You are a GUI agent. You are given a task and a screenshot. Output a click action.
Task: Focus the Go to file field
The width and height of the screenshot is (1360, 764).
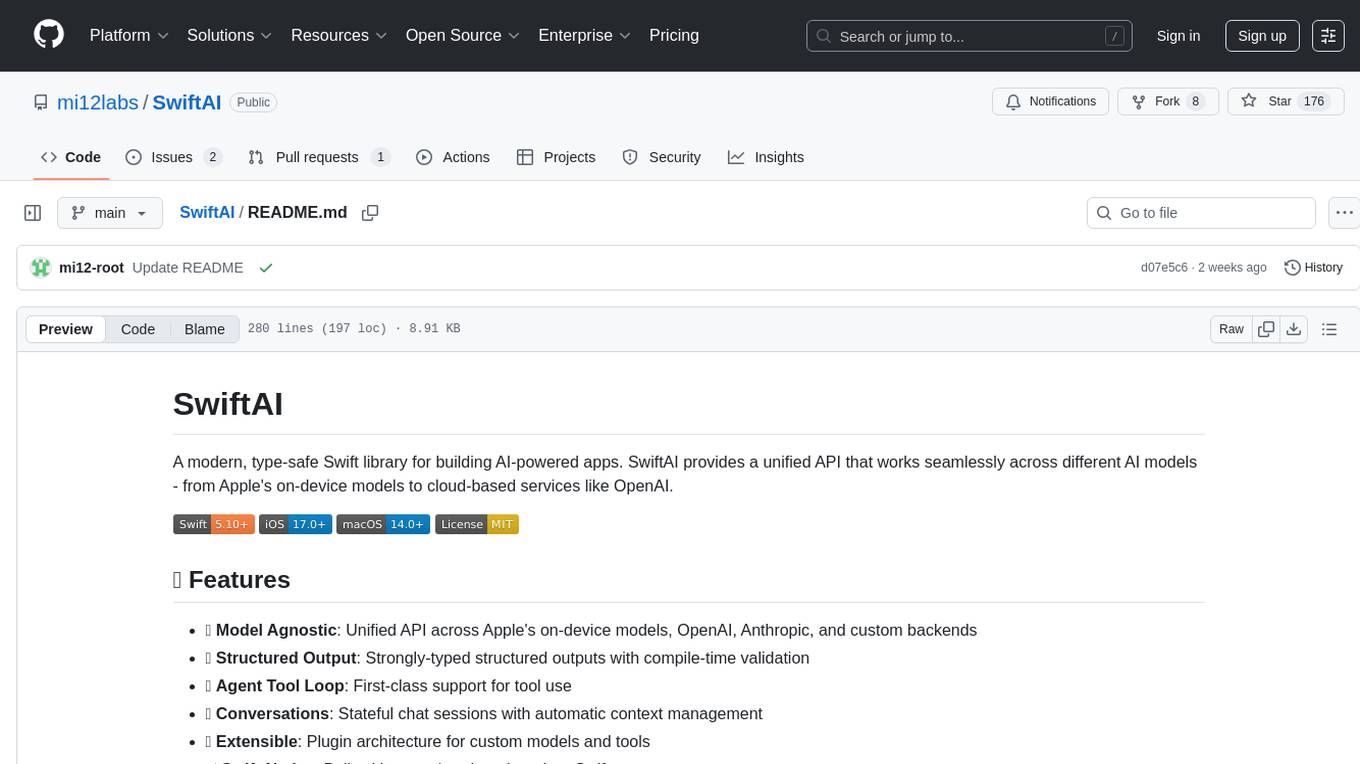point(1201,213)
